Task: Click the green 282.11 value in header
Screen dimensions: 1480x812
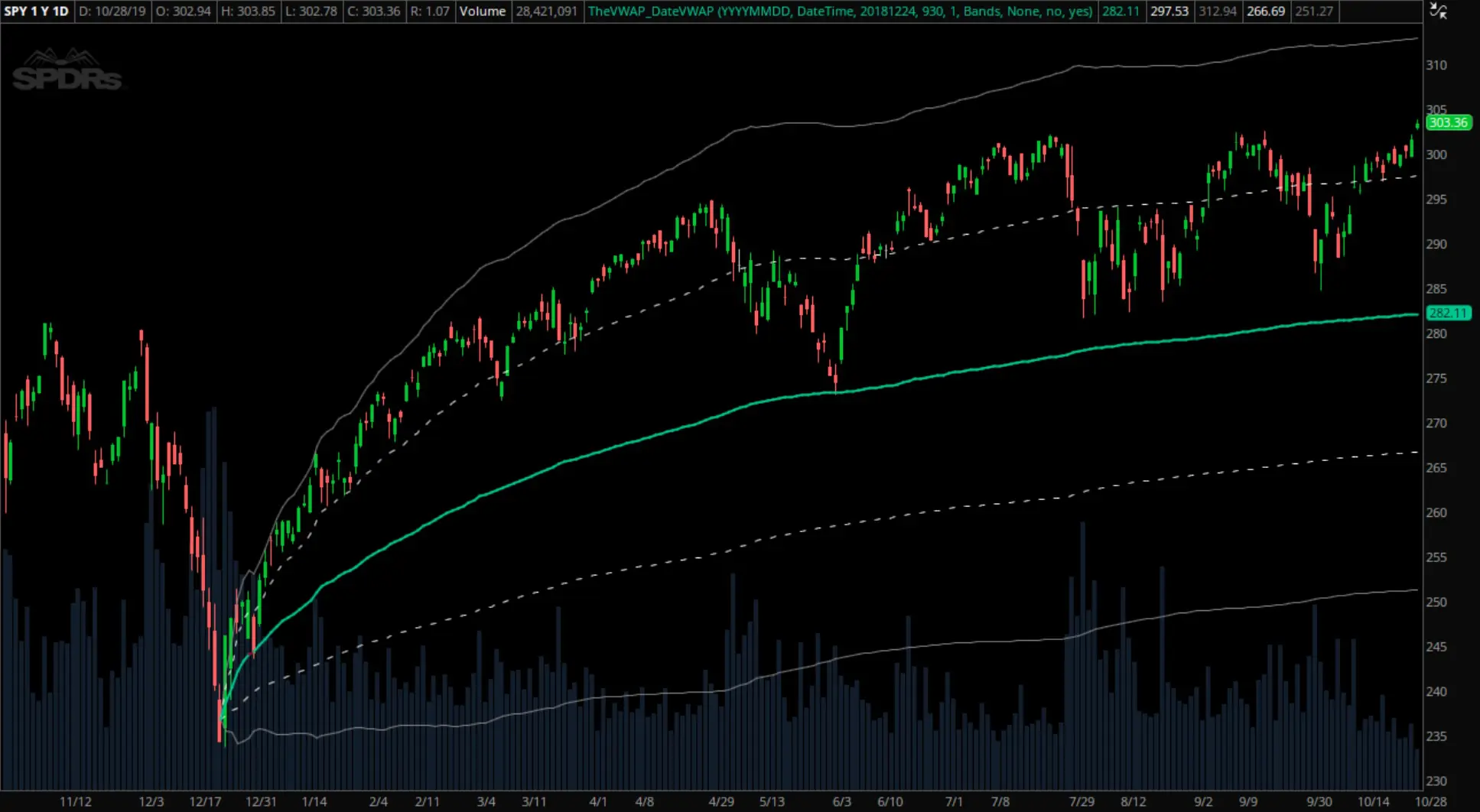Action: coord(1121,11)
